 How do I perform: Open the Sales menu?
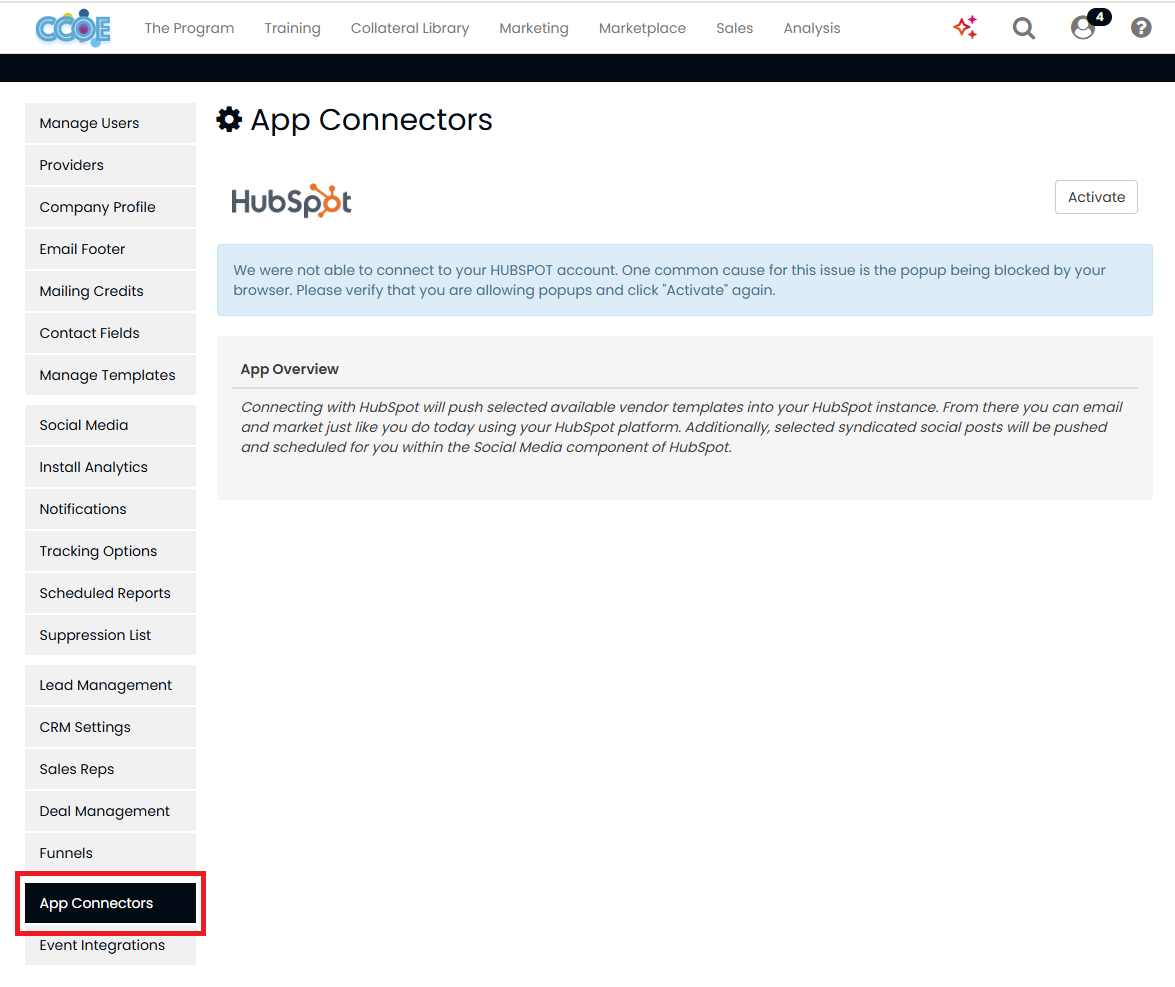coord(734,28)
